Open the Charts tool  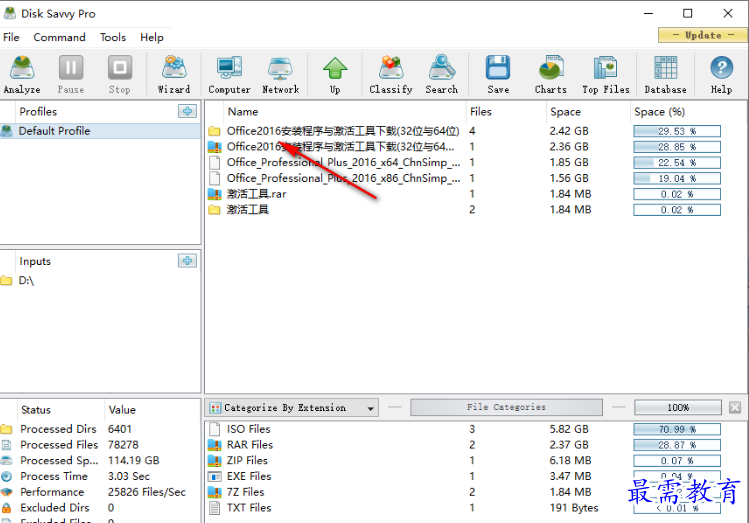(551, 74)
